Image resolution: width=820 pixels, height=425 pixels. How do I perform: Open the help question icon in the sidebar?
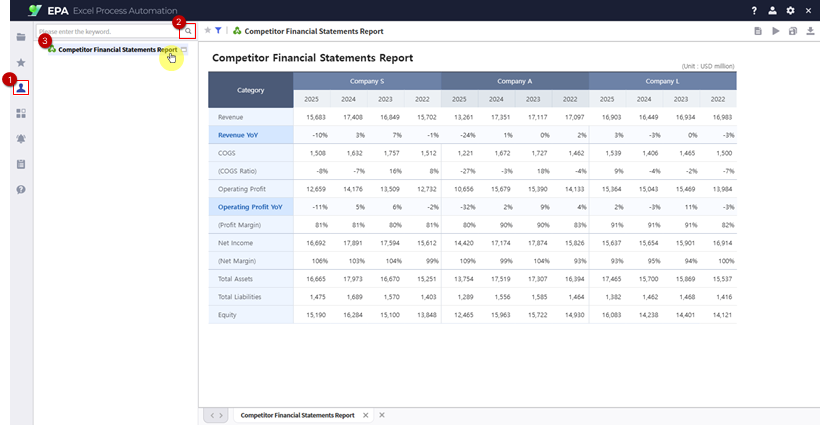(21, 189)
